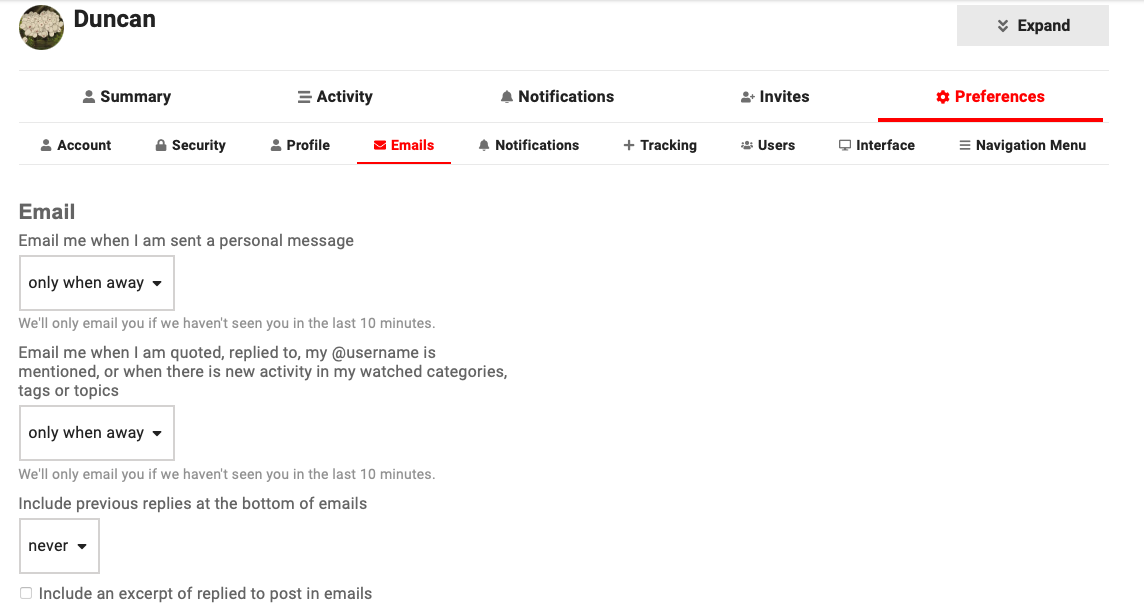Viewport: 1144px width, 607px height.
Task: Go to the Profile preferences section
Action: click(x=300, y=145)
